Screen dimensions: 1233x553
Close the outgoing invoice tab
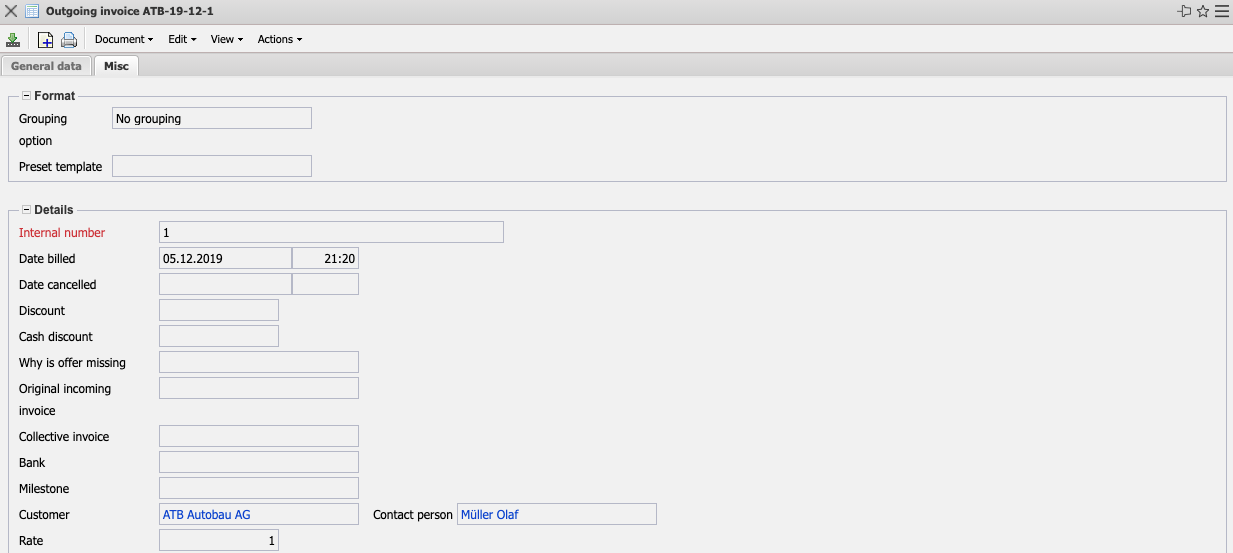pos(11,11)
